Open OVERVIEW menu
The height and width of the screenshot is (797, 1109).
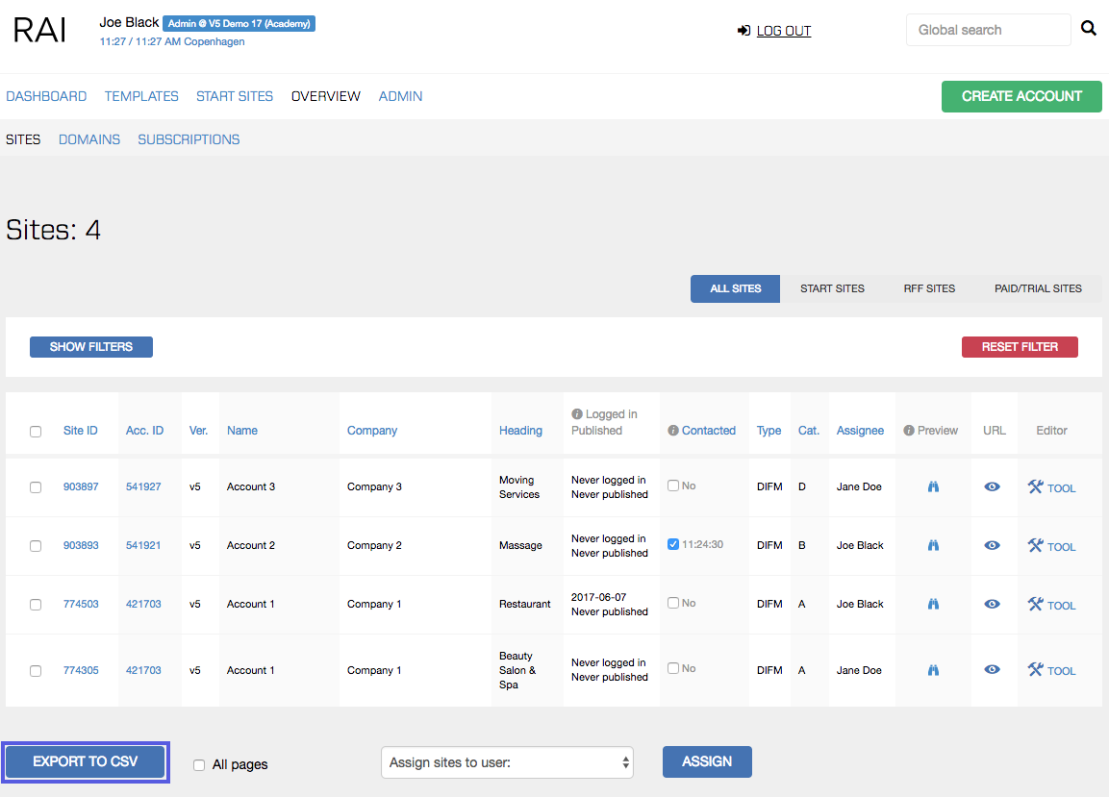pos(325,96)
